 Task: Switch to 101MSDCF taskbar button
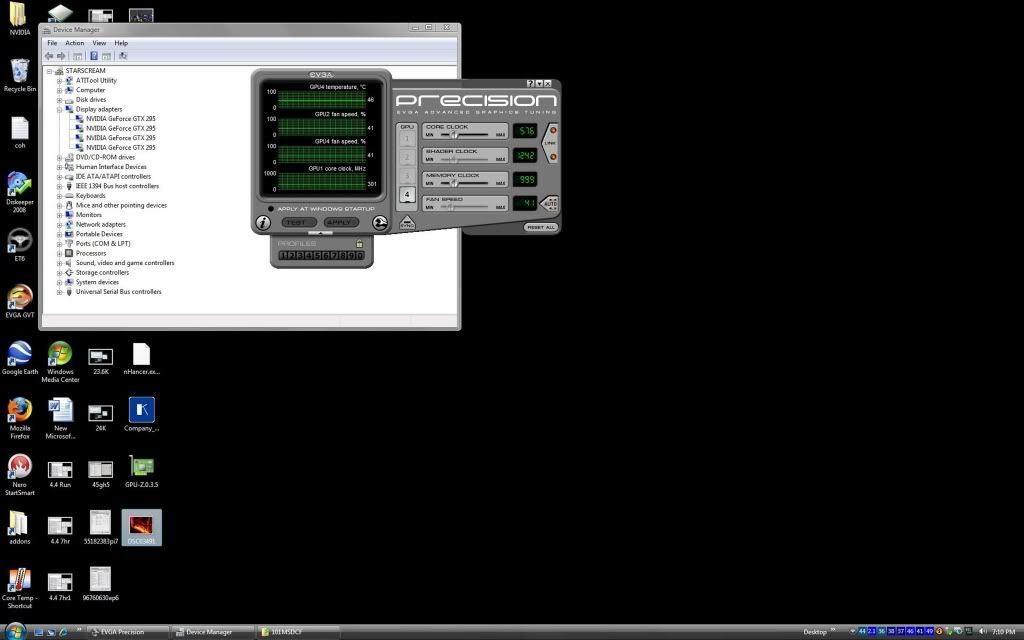(297, 632)
